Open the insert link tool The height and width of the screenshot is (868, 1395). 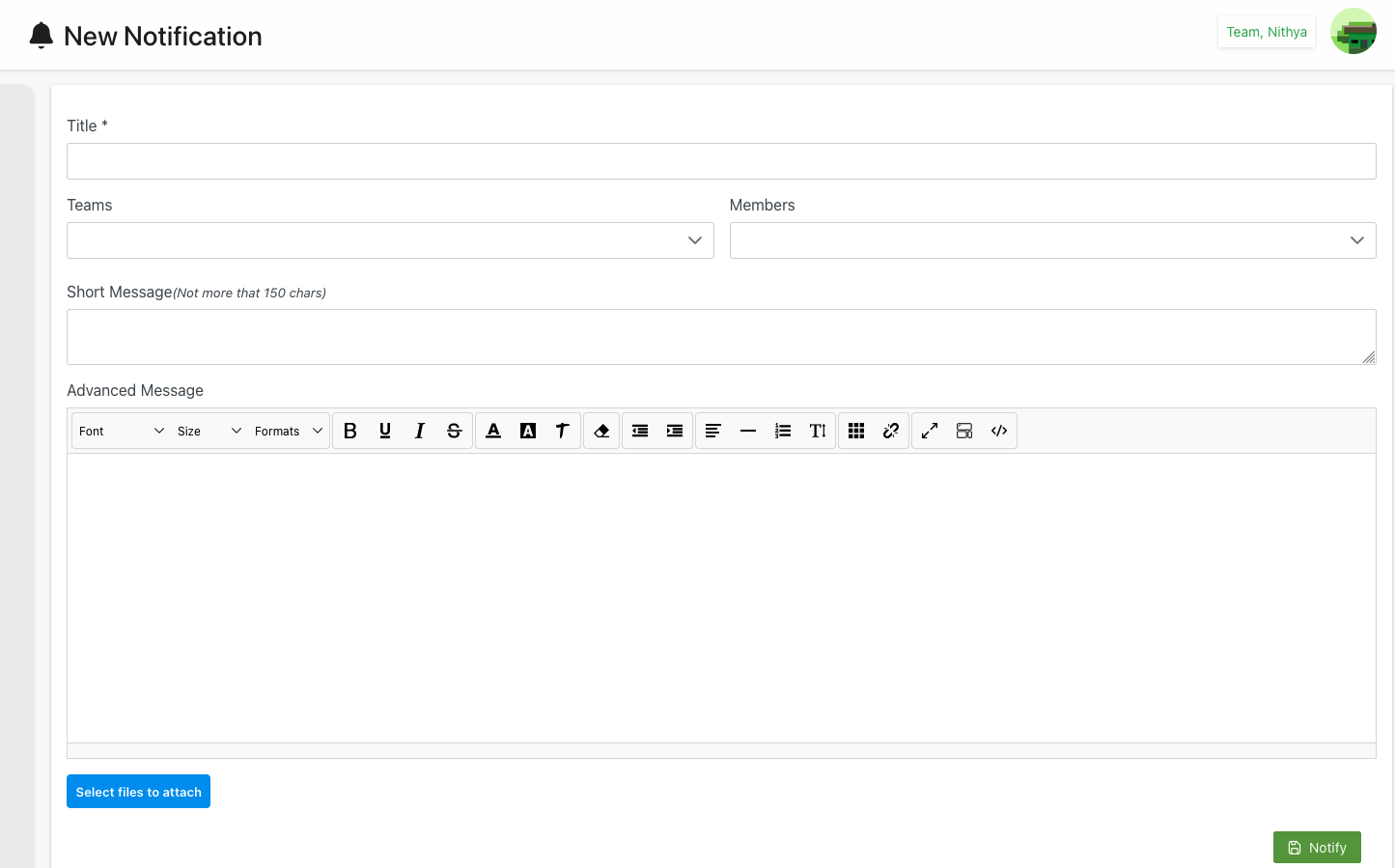(x=891, y=431)
